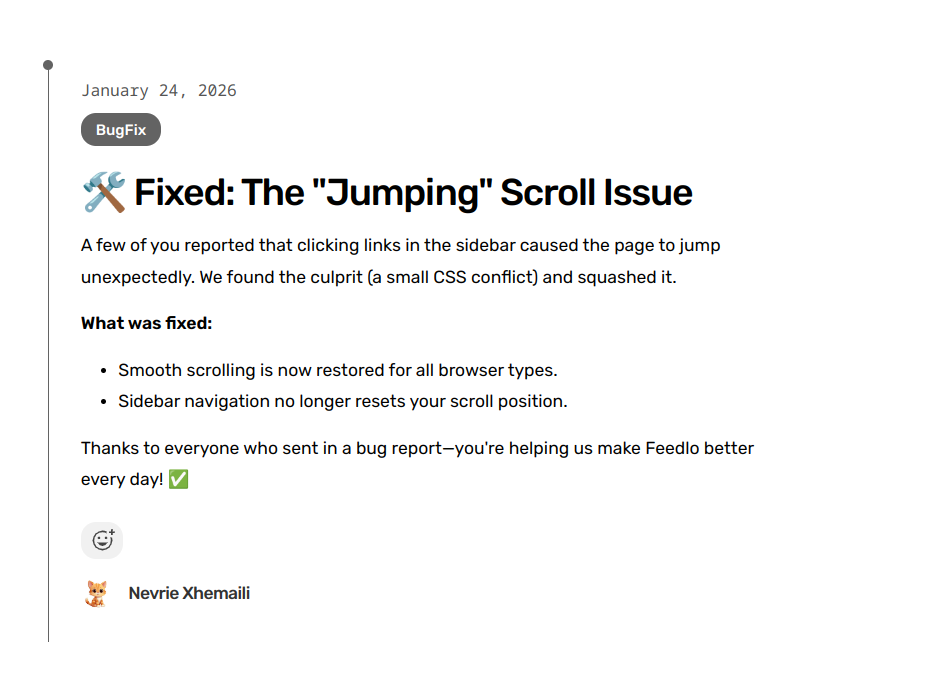Select the timeline dot marker
Viewport: 925px width, 690px height.
pos(48,65)
